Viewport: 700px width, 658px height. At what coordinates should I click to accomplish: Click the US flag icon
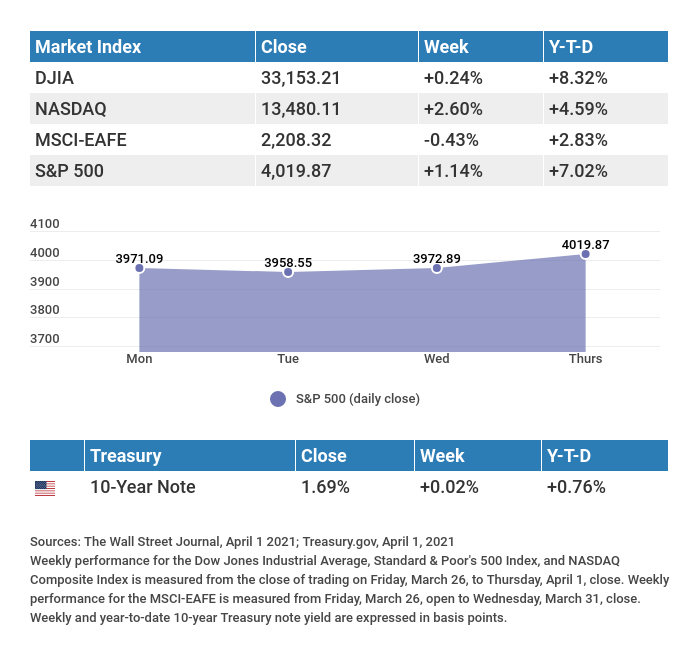click(45, 488)
